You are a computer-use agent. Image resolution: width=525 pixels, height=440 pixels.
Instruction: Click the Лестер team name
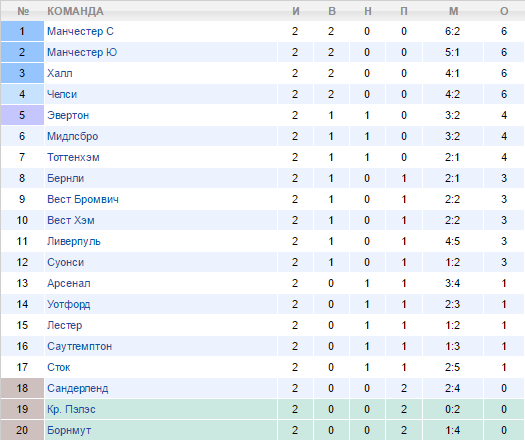tap(65, 325)
